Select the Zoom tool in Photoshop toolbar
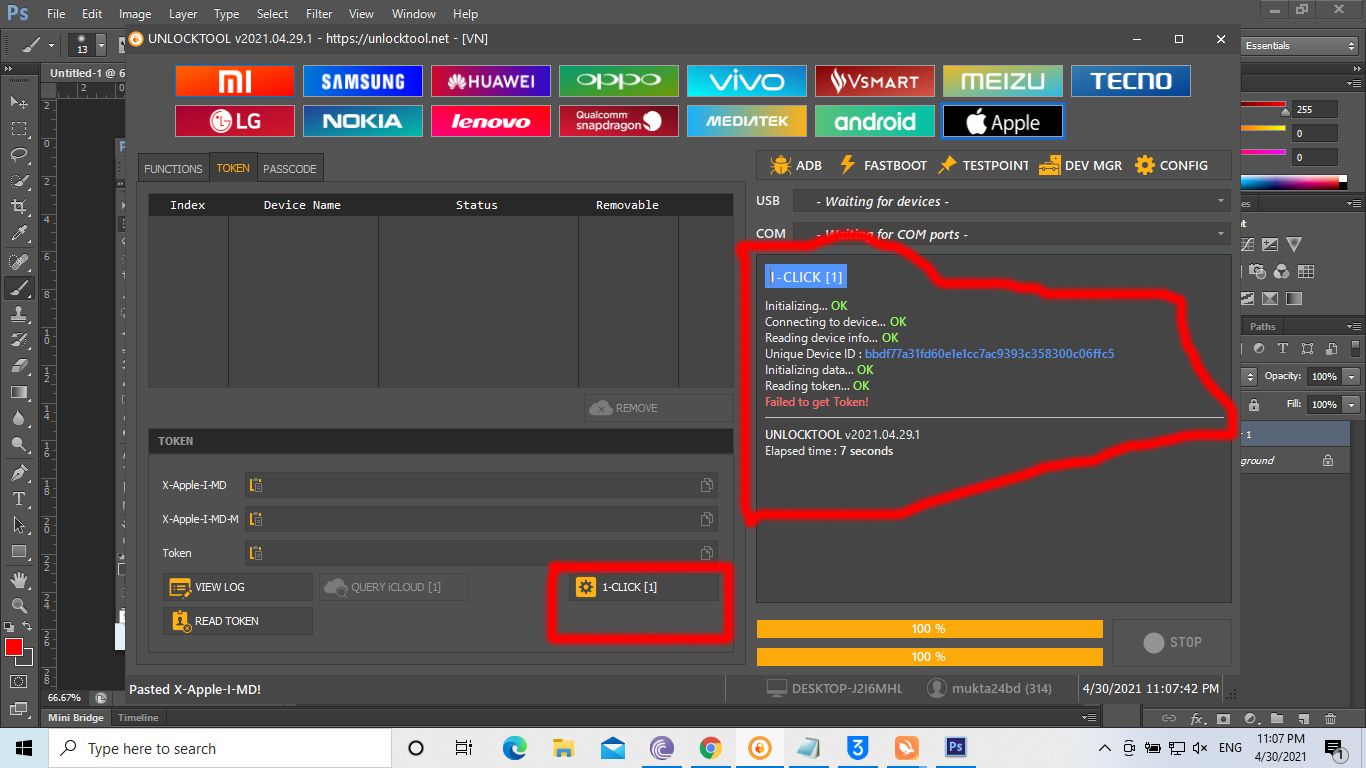 (x=19, y=605)
